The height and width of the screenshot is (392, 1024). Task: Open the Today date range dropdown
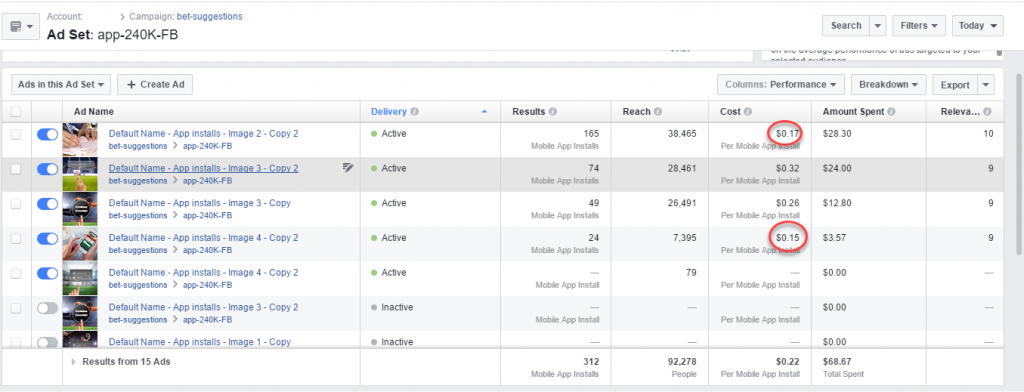(x=977, y=25)
